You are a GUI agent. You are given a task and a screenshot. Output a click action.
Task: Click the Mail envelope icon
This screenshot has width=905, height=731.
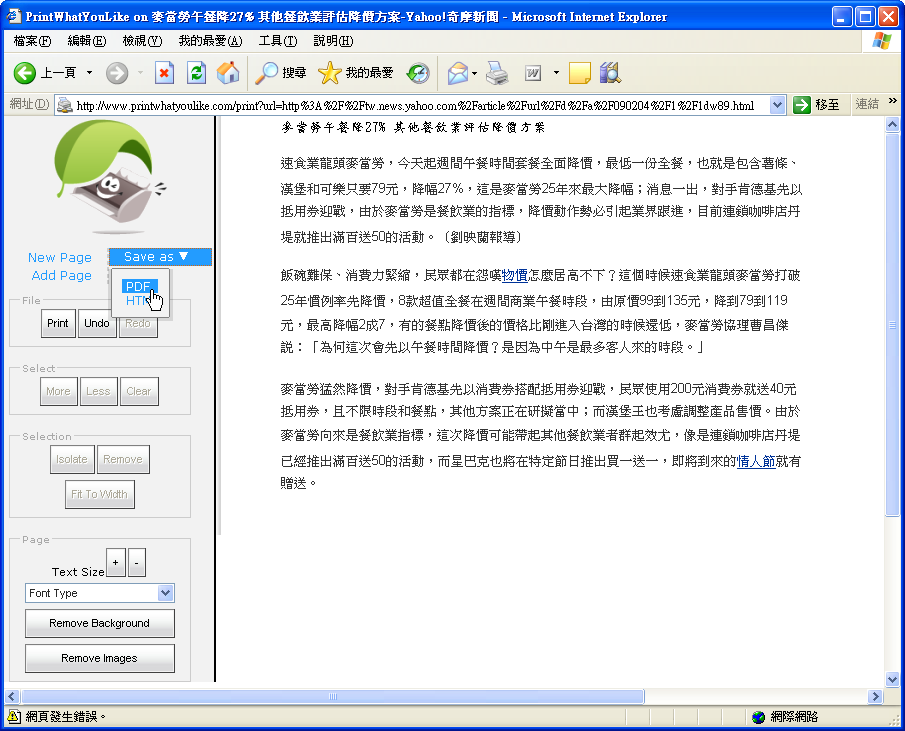458,73
